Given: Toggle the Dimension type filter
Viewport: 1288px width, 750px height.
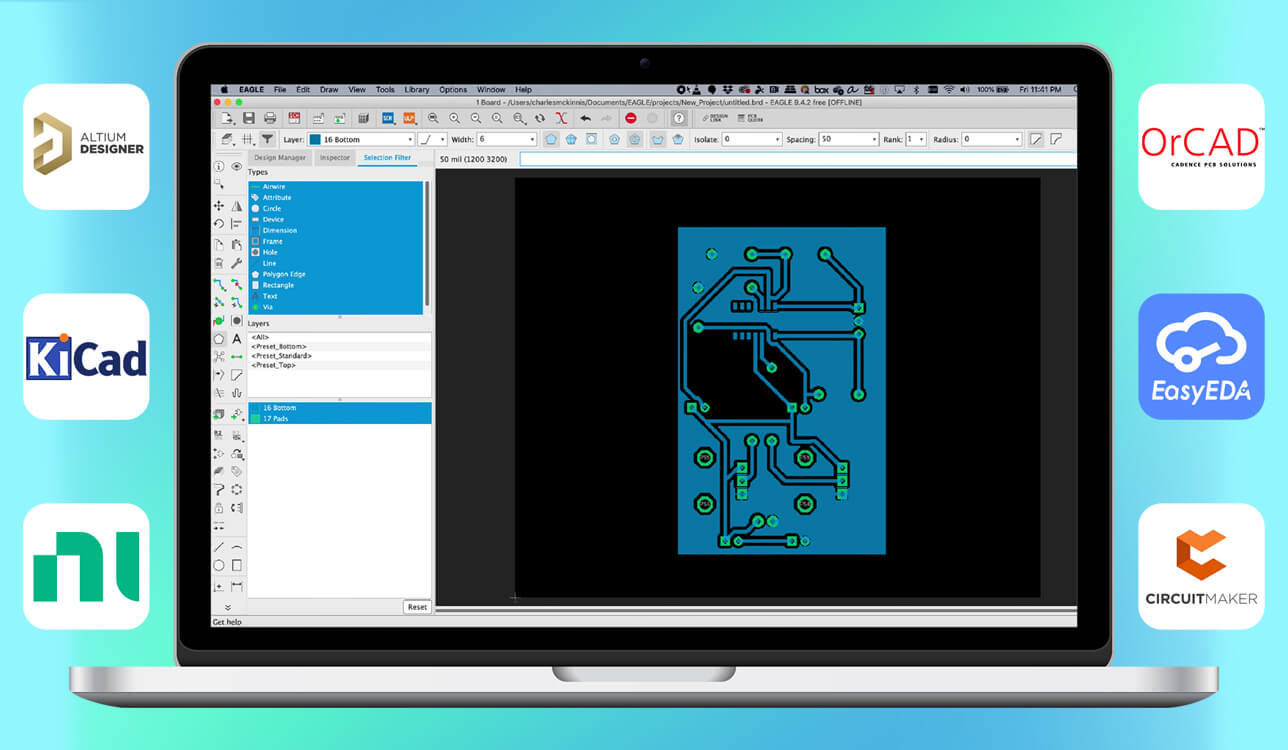Looking at the screenshot, I should point(336,231).
